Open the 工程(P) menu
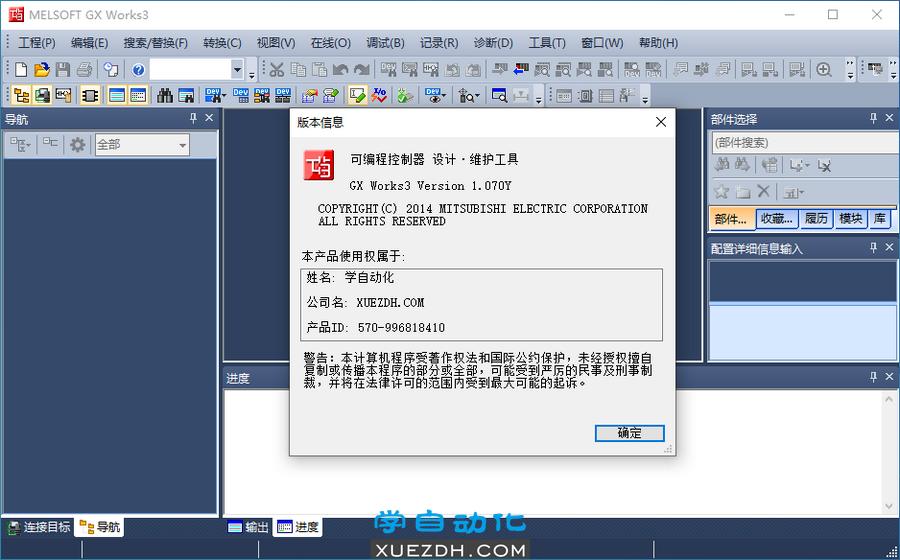 pos(37,43)
